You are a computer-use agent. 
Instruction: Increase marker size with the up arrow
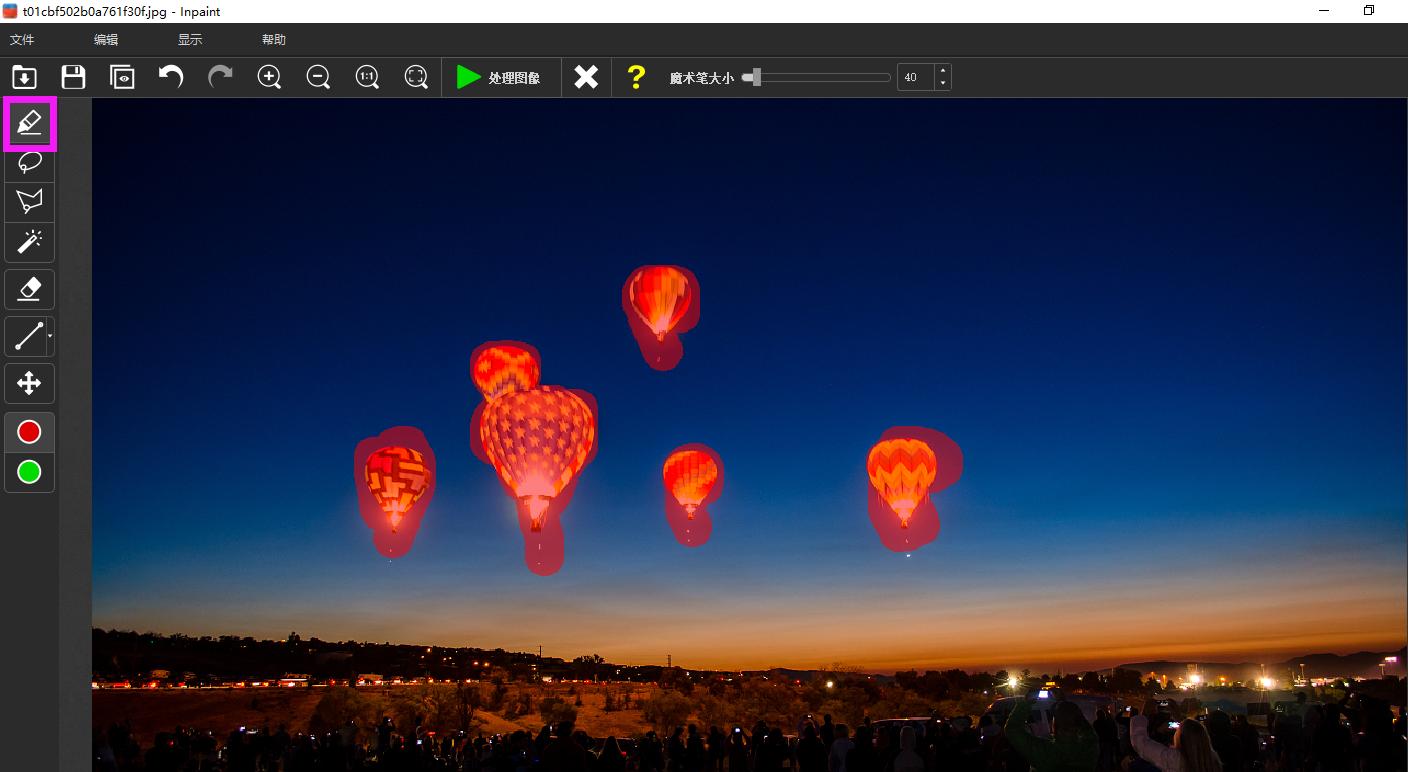click(x=943, y=71)
